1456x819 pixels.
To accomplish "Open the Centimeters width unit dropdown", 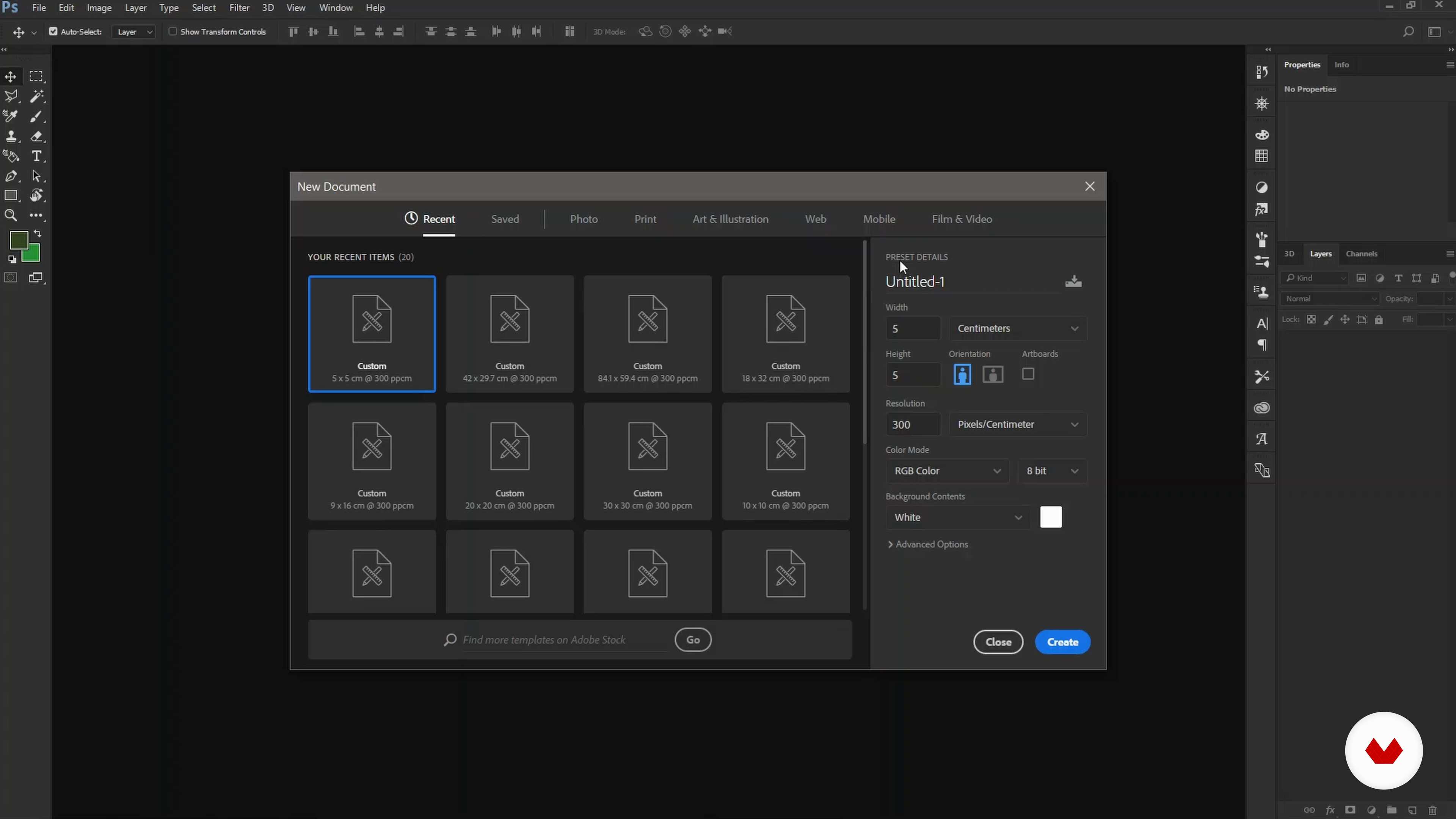I will click(x=1017, y=328).
